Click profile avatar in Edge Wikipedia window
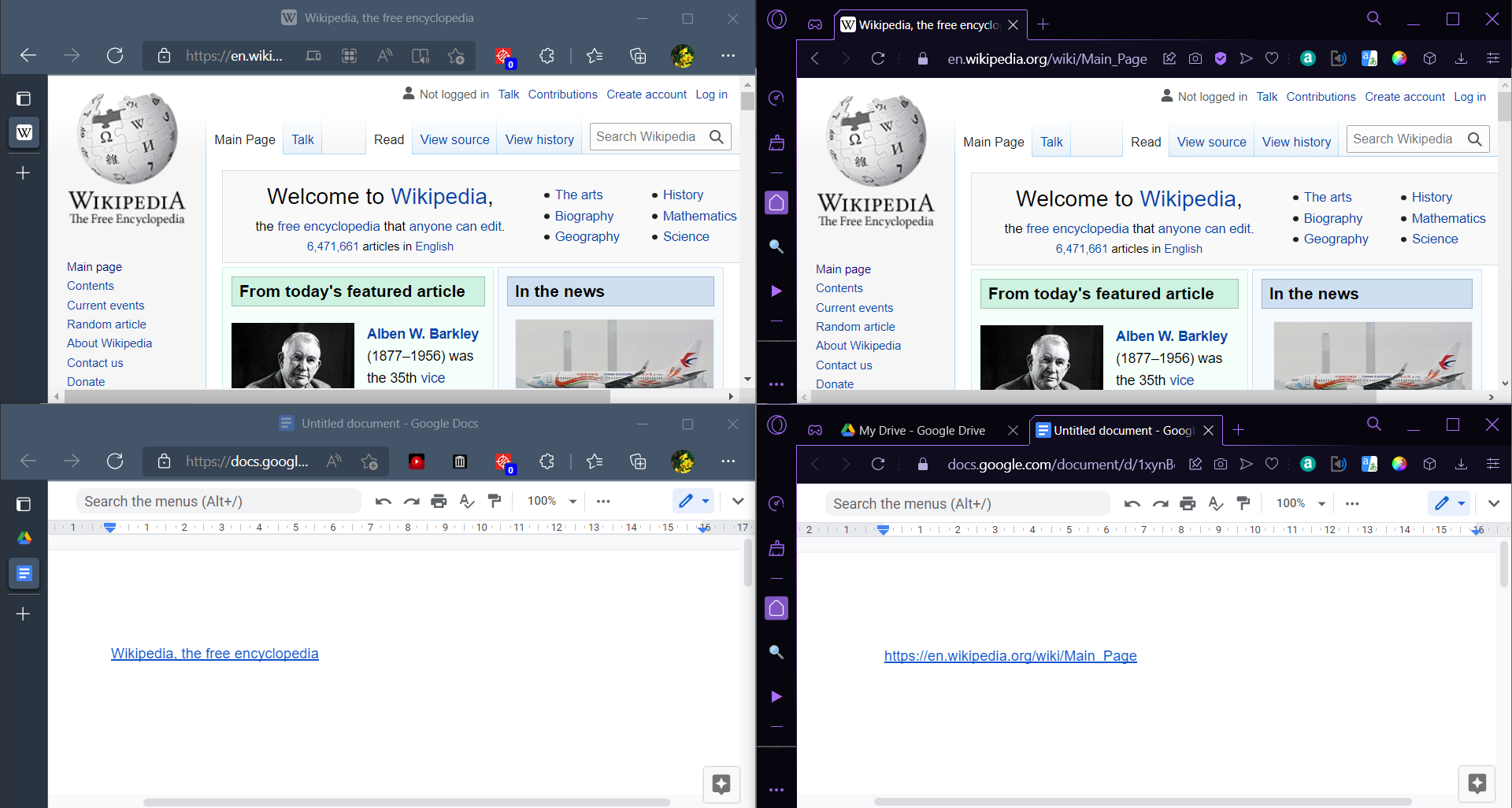 682,55
